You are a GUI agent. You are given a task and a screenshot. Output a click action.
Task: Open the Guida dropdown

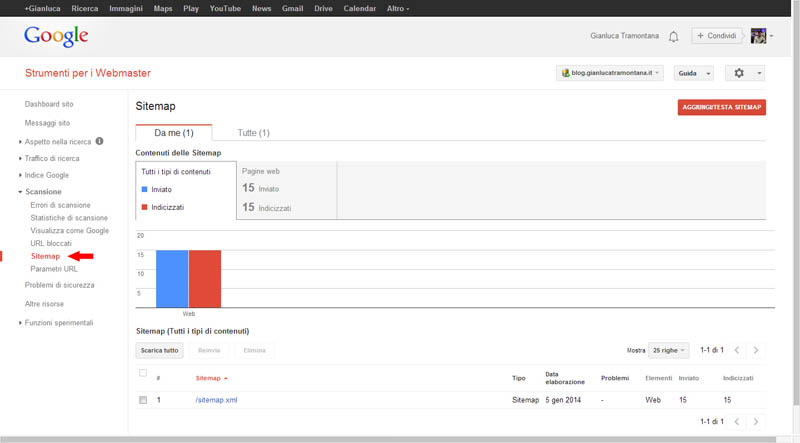[x=693, y=73]
